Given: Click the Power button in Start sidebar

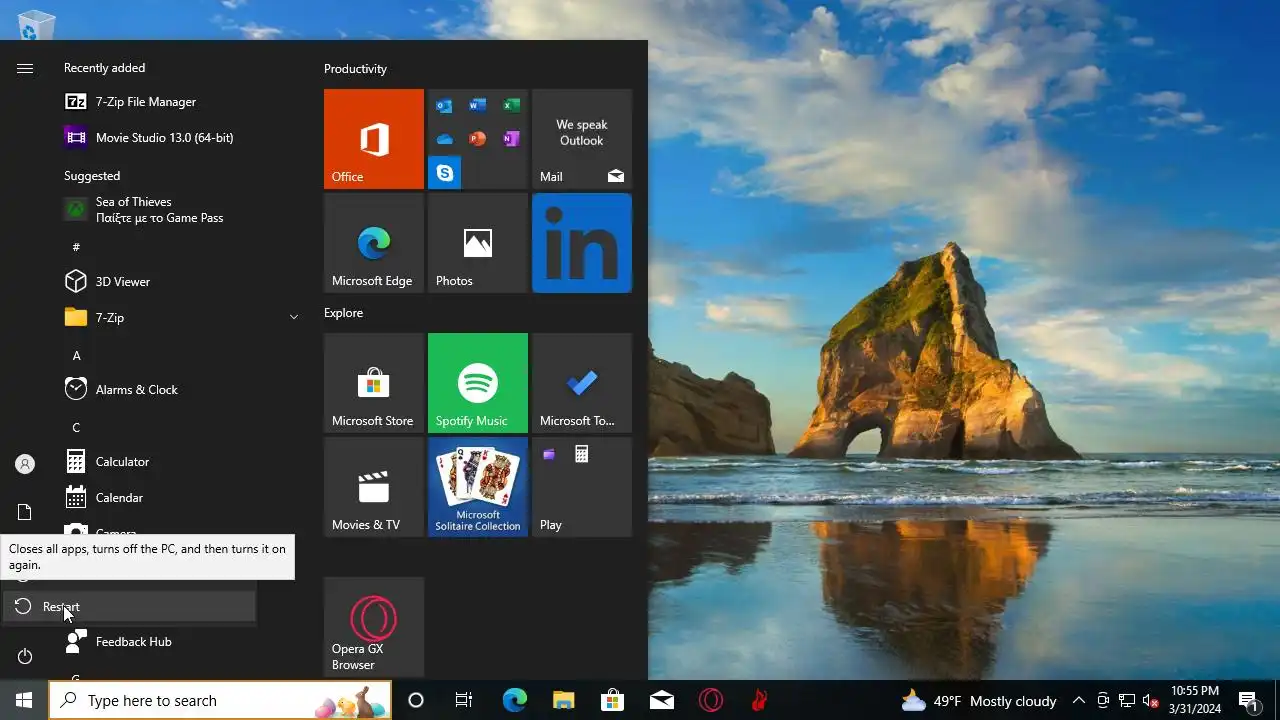Looking at the screenshot, I should pyautogui.click(x=25, y=656).
